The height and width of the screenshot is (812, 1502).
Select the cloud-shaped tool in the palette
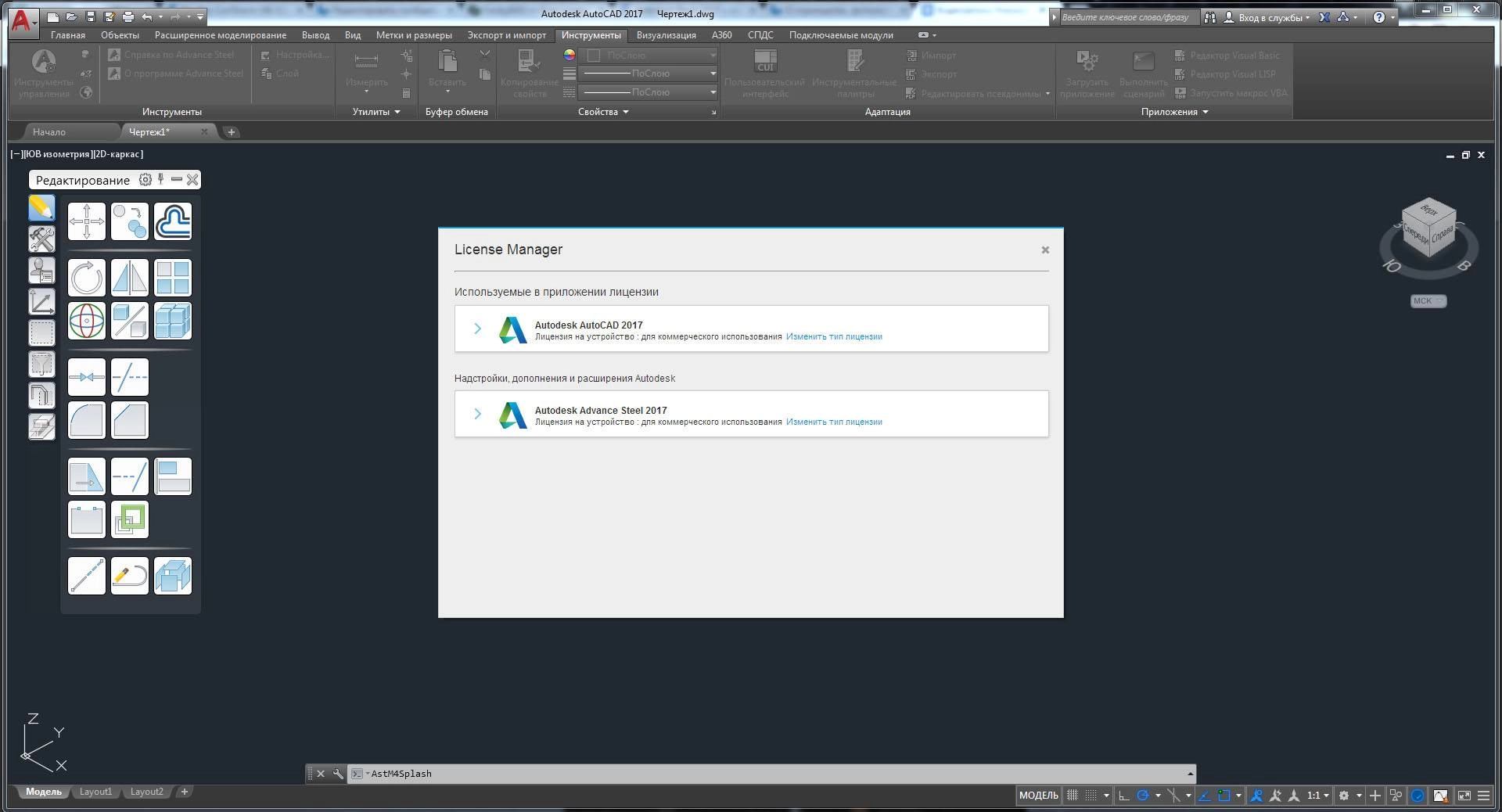(x=173, y=221)
